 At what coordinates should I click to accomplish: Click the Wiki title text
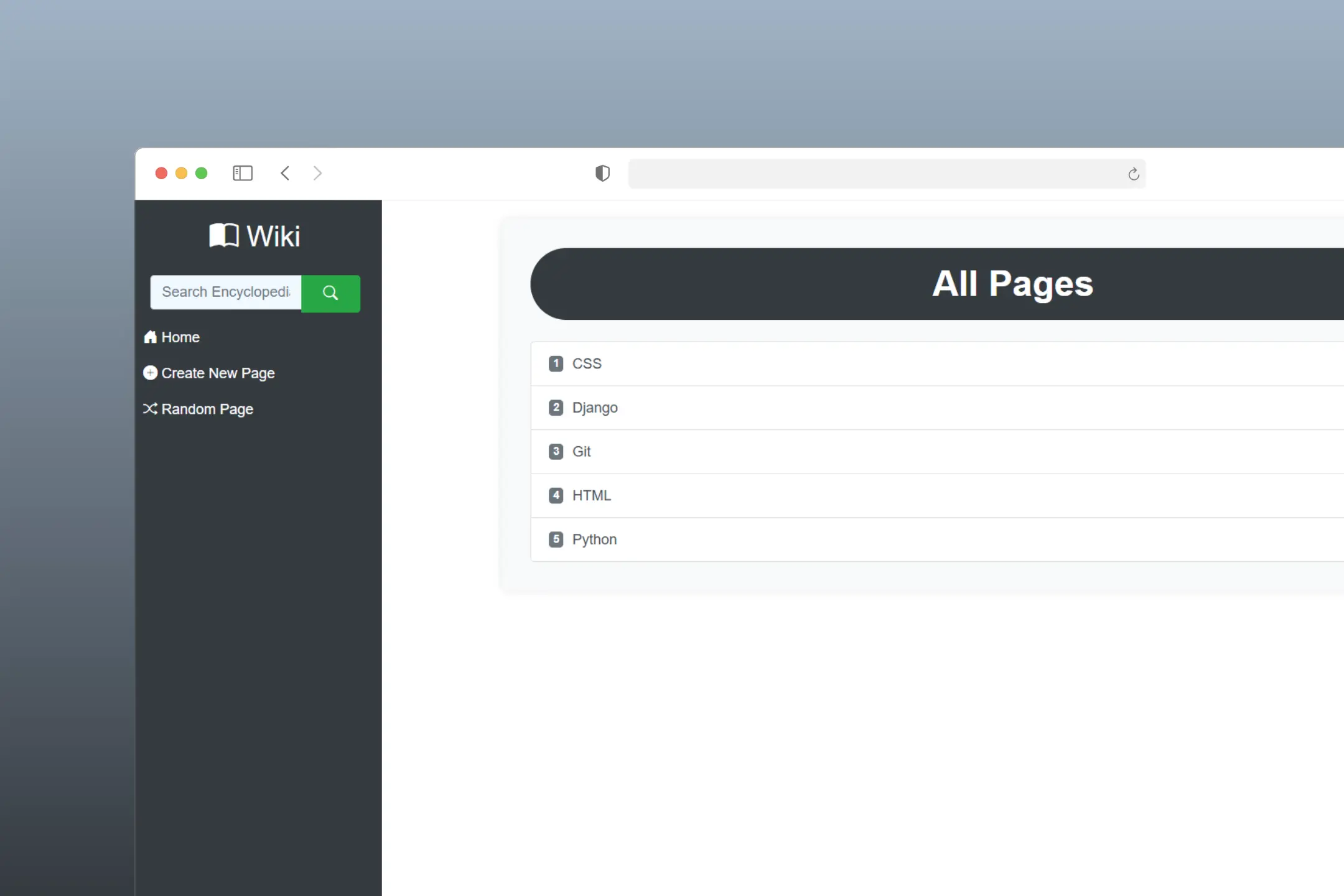point(274,236)
